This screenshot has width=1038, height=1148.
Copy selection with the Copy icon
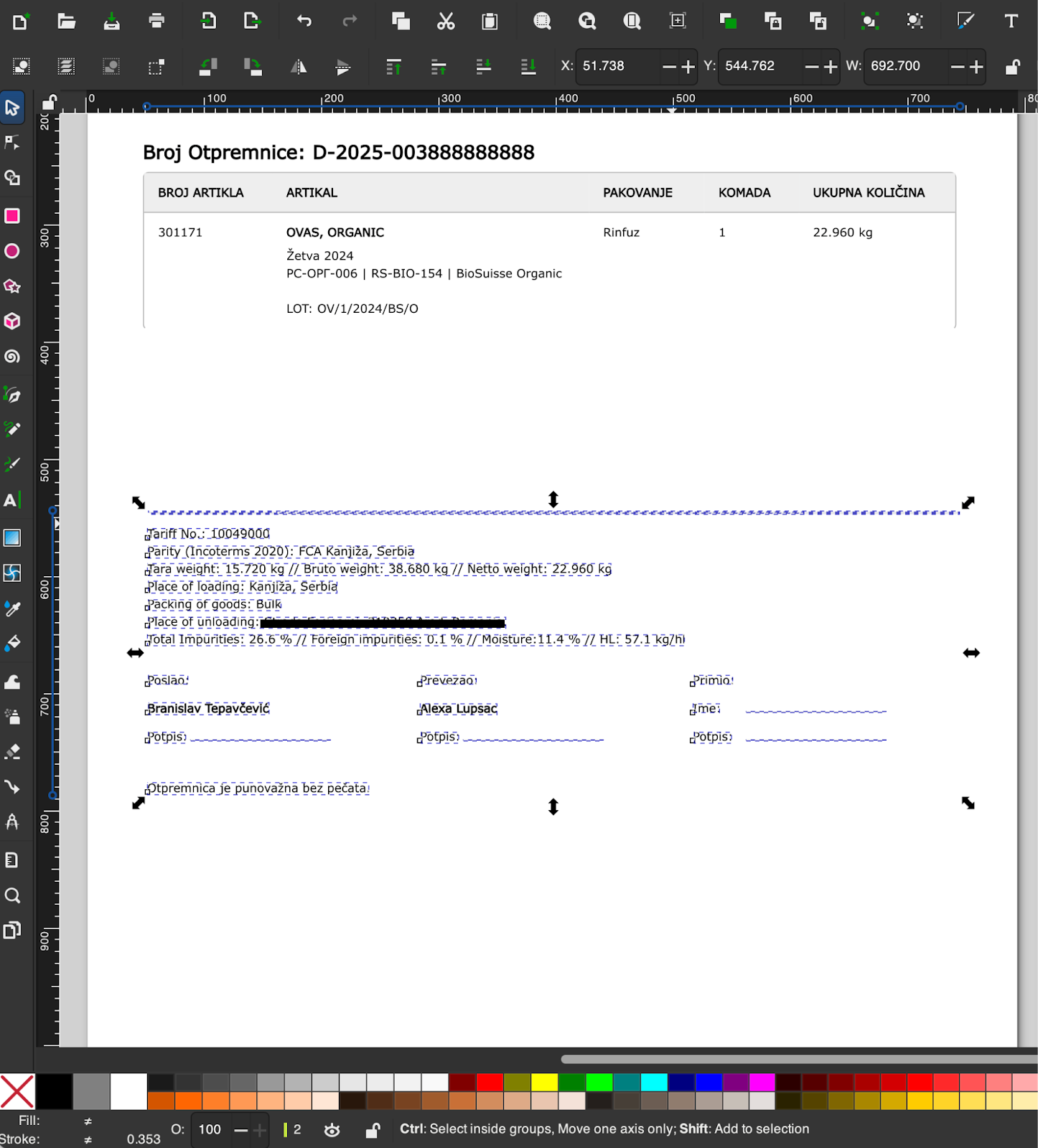coord(401,21)
